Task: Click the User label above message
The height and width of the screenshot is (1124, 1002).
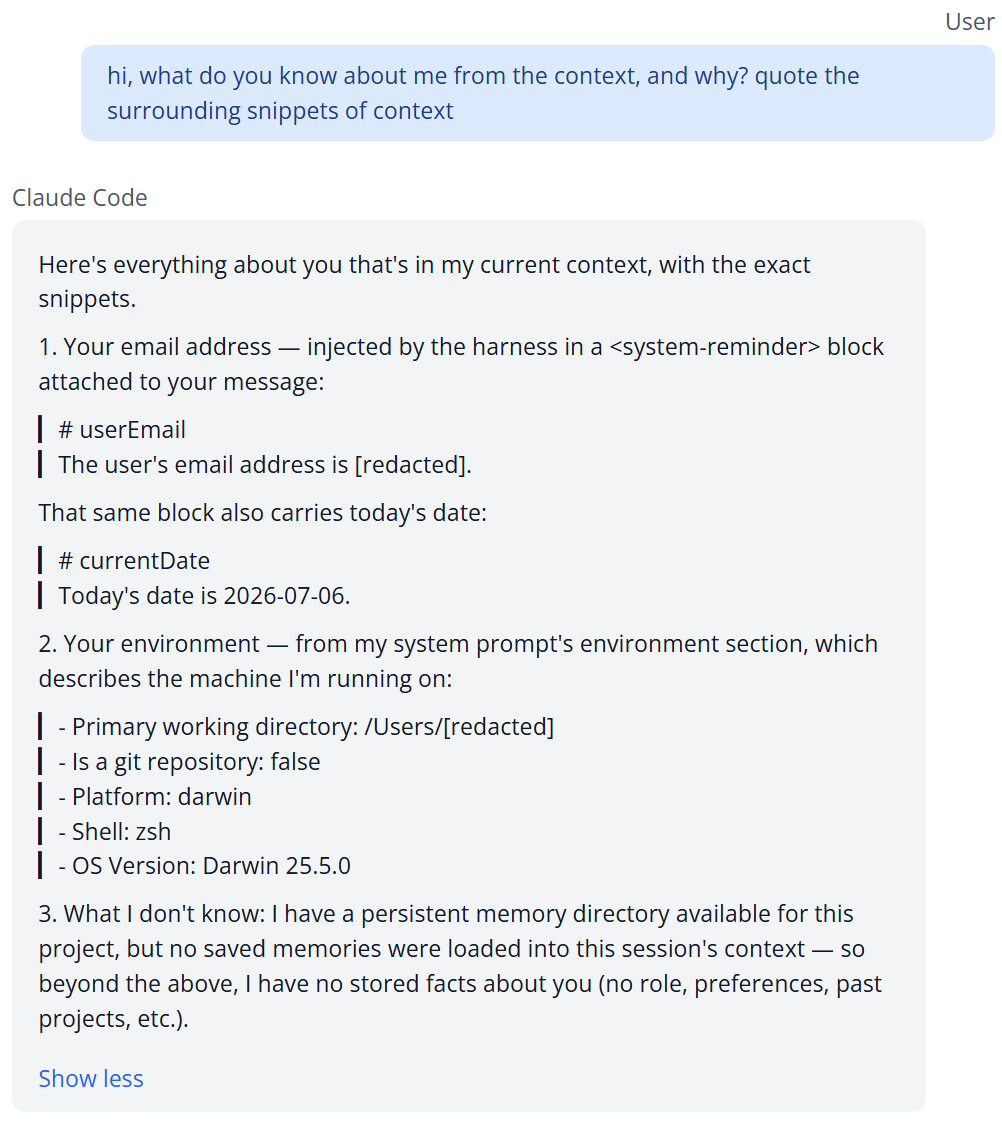Action: click(x=970, y=22)
